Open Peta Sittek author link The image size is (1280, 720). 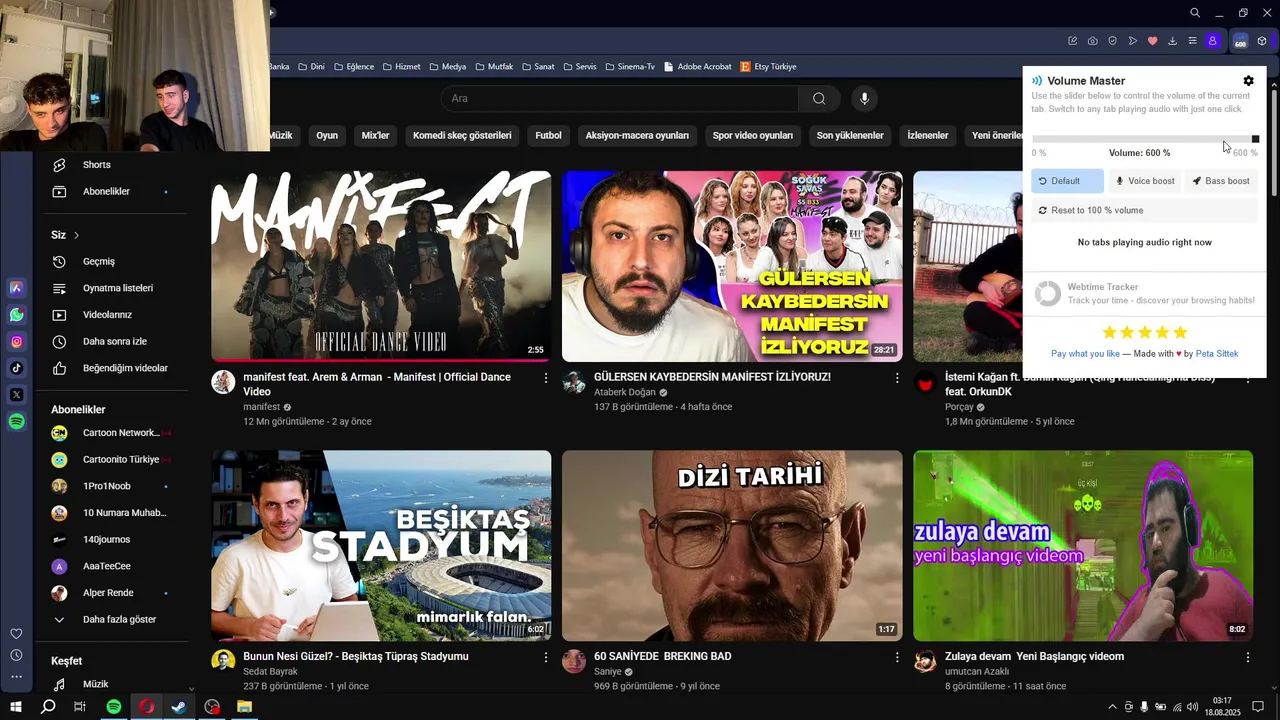coord(1217,354)
